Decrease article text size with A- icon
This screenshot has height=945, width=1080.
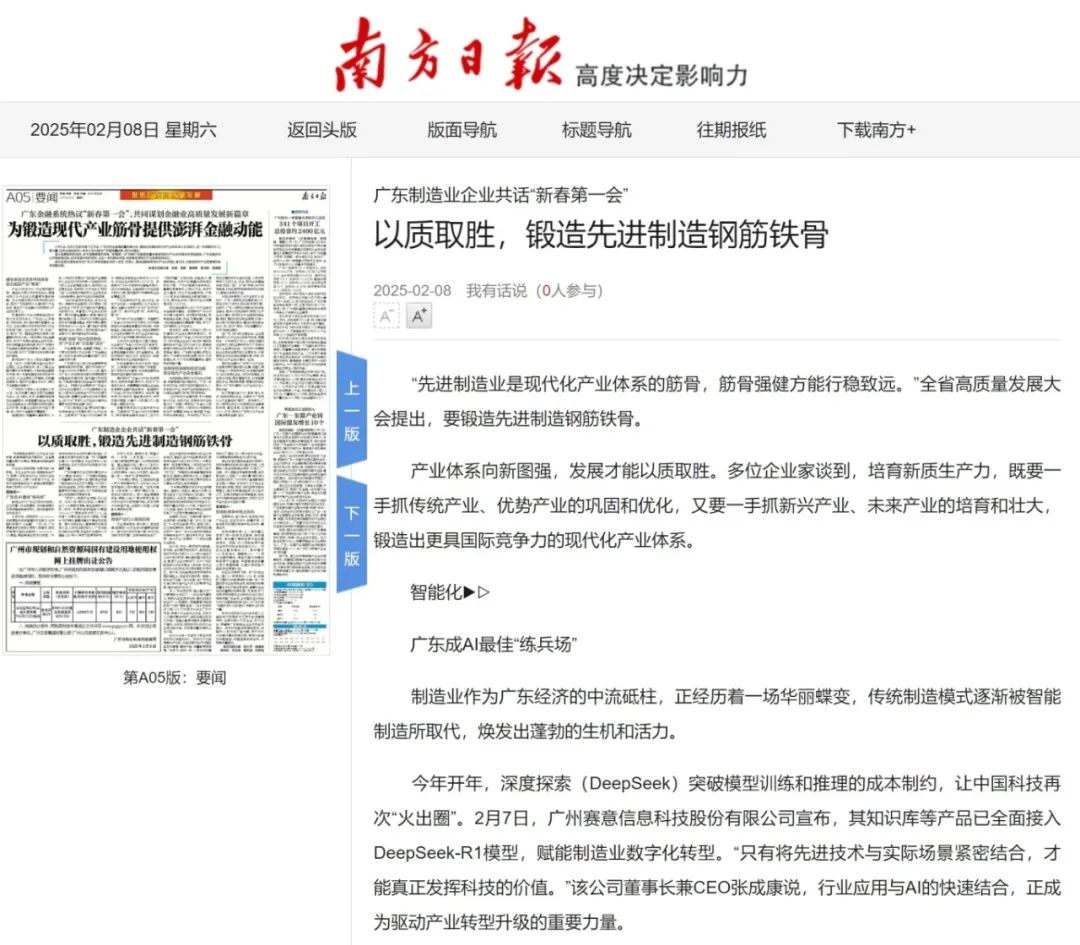[x=387, y=317]
